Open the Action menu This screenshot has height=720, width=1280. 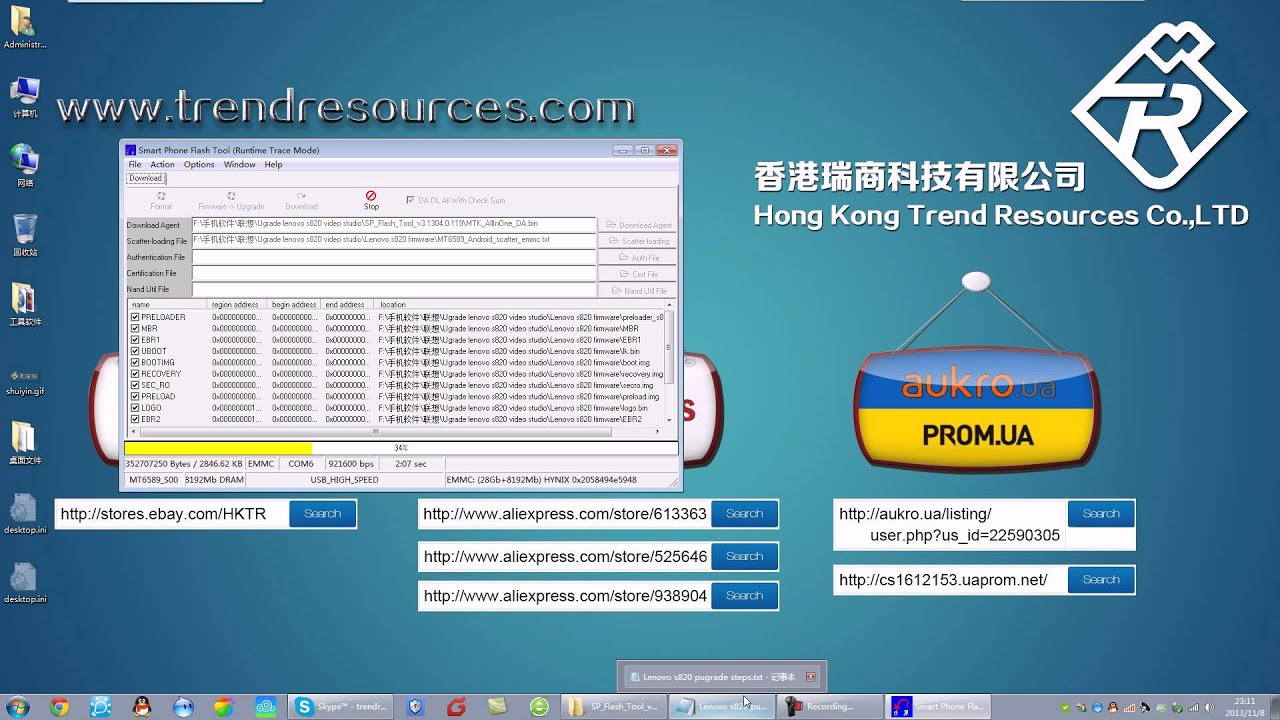[162, 164]
